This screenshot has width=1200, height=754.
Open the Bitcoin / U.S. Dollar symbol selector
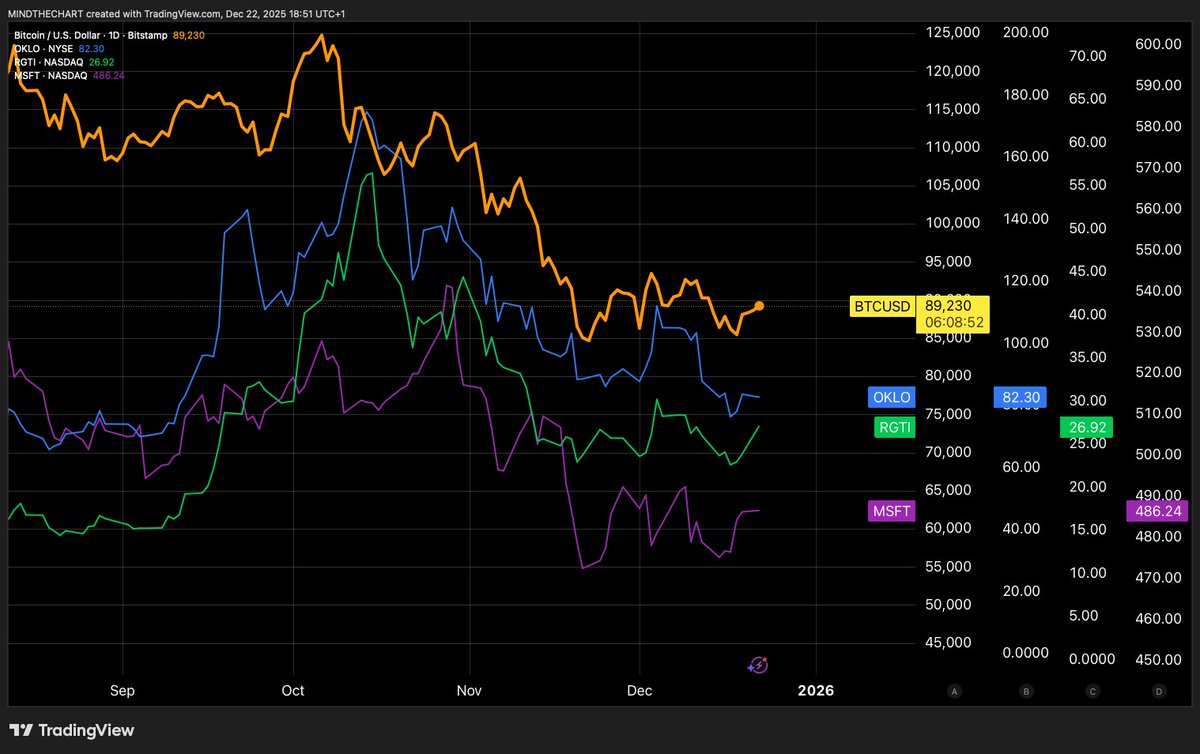(x=55, y=34)
